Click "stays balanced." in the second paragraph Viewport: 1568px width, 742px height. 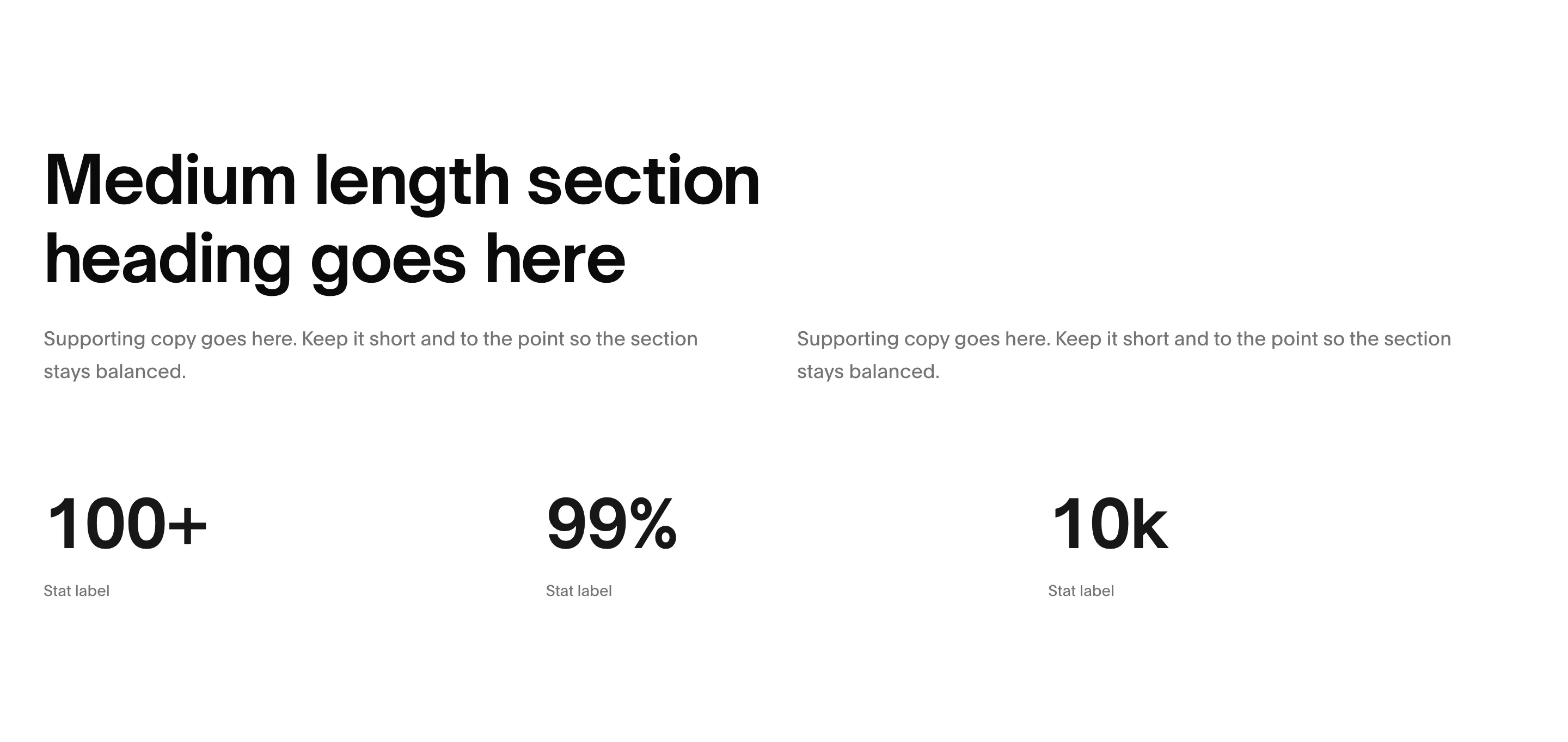(x=868, y=372)
